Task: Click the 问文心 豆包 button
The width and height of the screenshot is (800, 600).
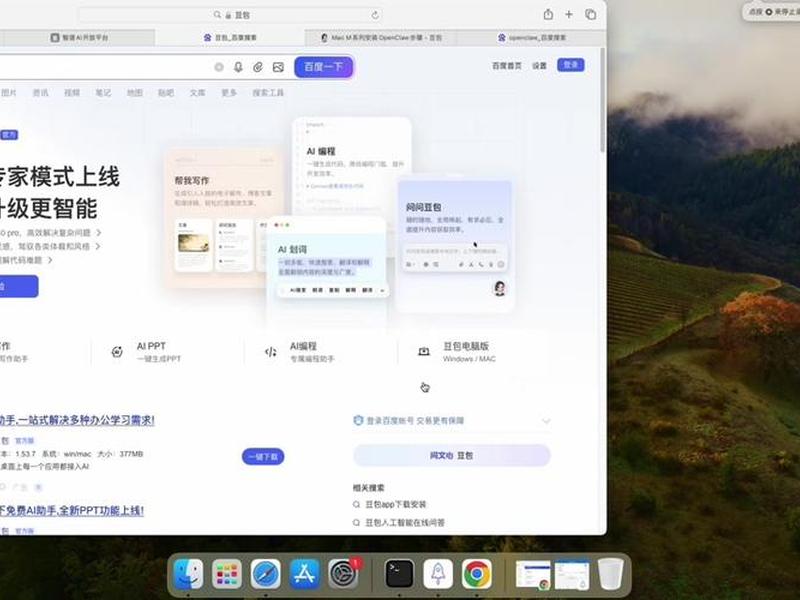Action: point(452,455)
